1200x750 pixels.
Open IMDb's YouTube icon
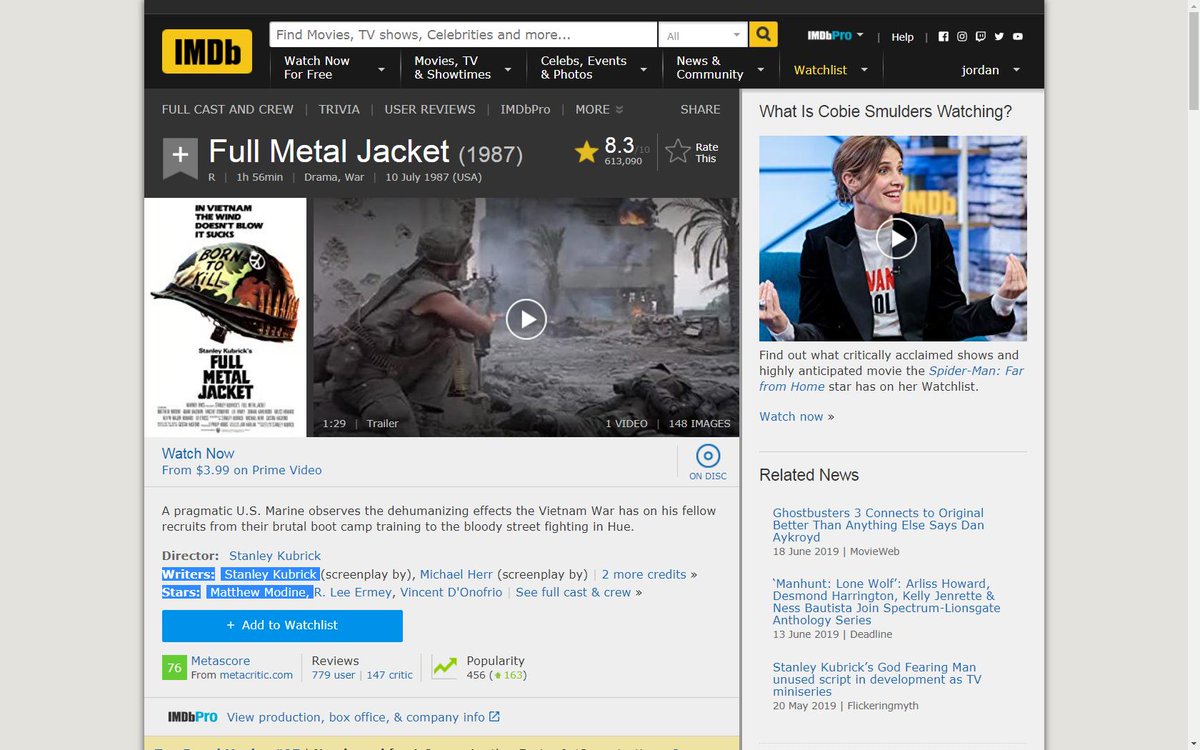tap(1018, 37)
